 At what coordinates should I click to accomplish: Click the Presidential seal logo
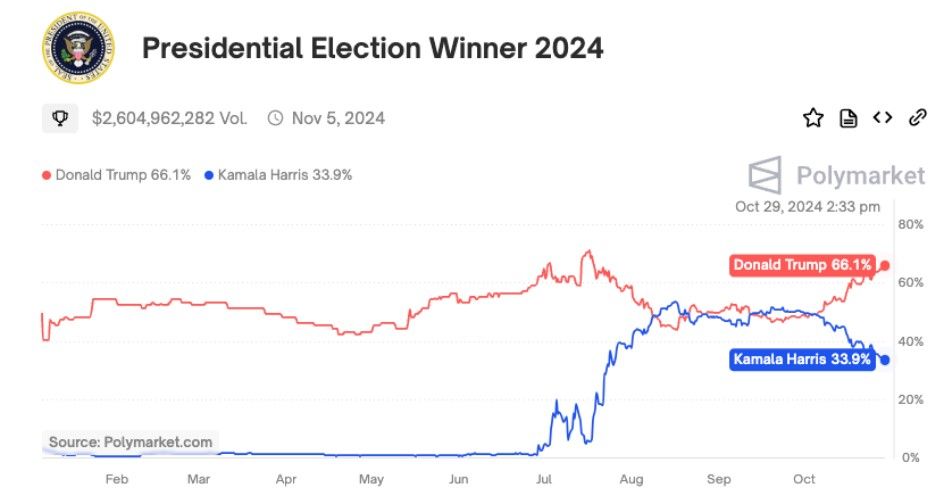click(78, 47)
